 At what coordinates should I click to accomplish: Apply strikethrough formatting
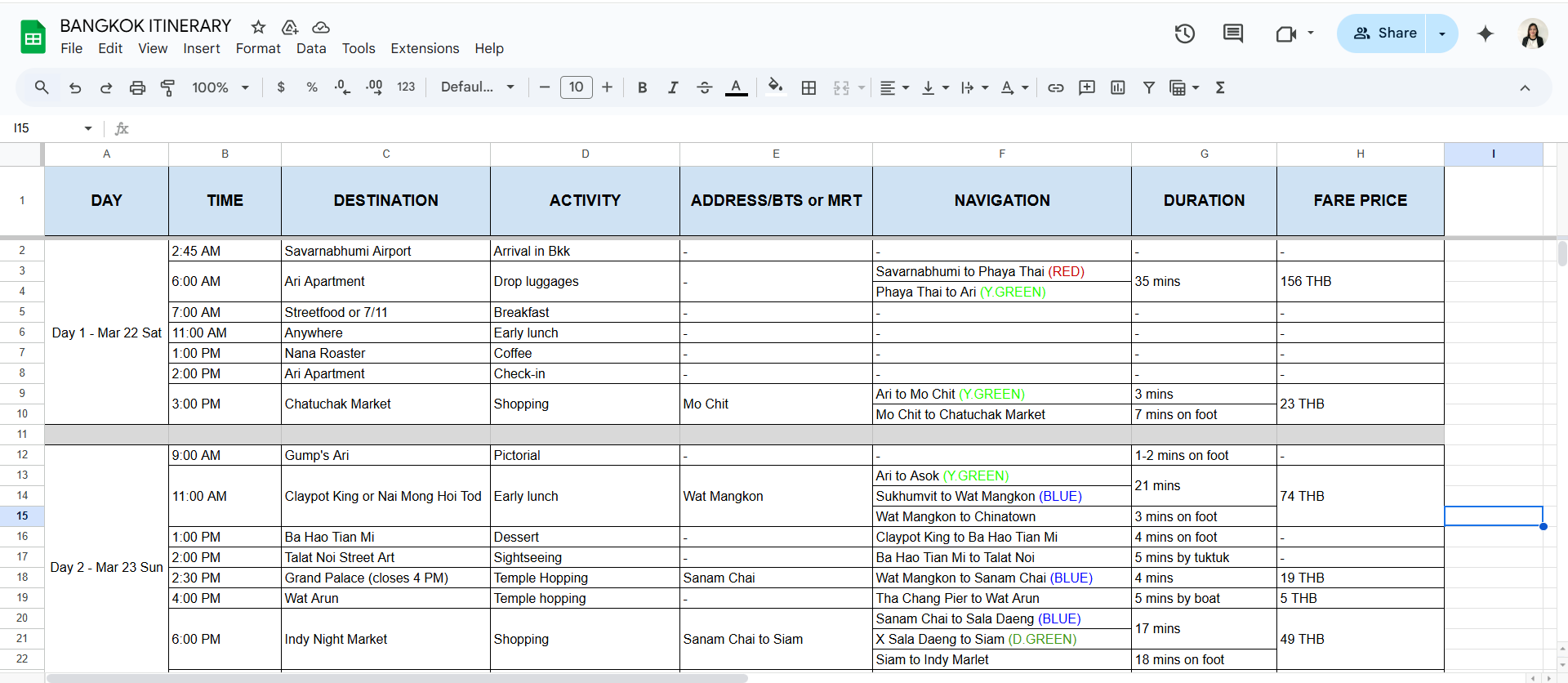pos(705,87)
